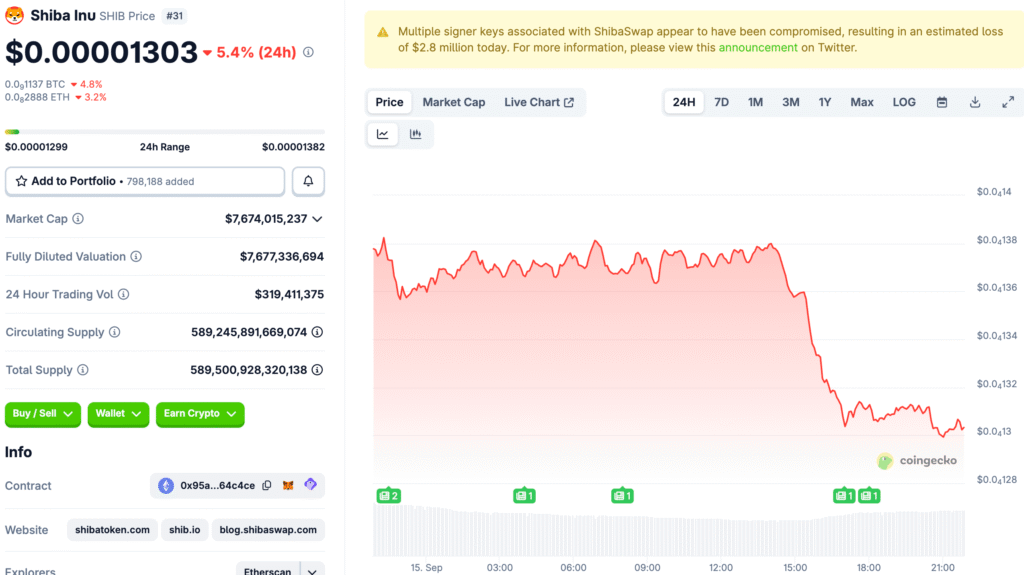Select the 1Y time range

pos(825,103)
